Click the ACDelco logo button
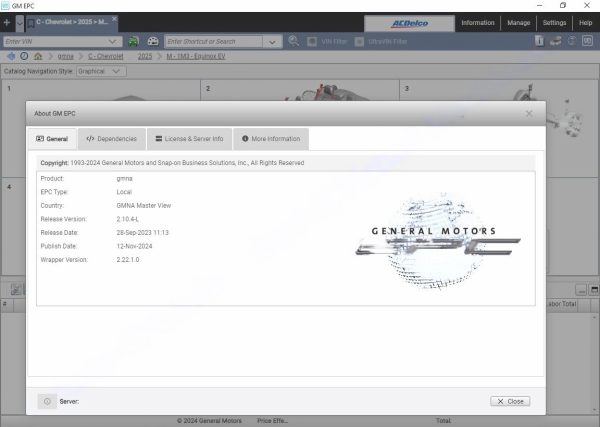This screenshot has height=427, width=600. tap(409, 24)
